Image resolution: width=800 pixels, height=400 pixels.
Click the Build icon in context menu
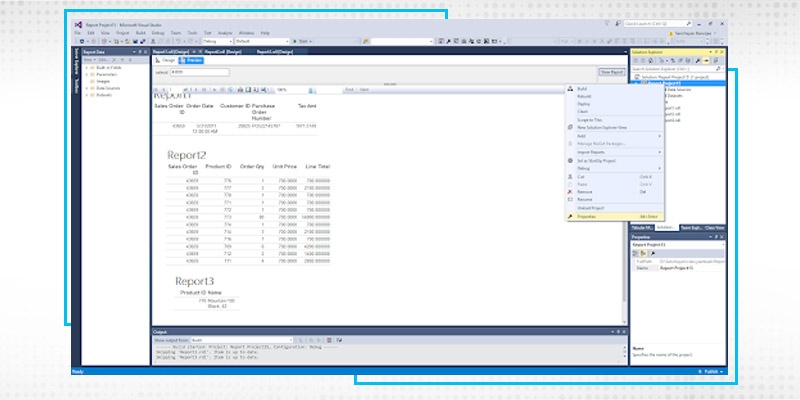pos(570,89)
